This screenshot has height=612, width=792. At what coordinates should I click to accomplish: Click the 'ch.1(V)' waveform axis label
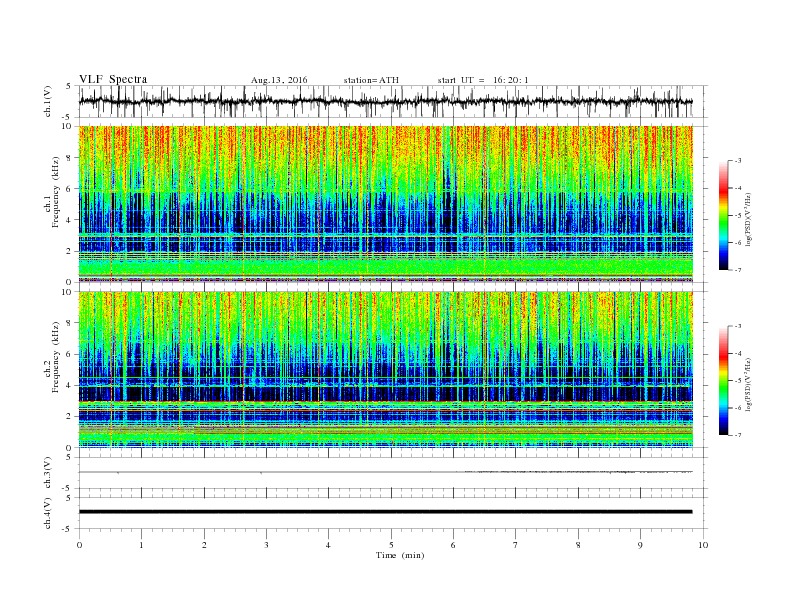point(47,101)
